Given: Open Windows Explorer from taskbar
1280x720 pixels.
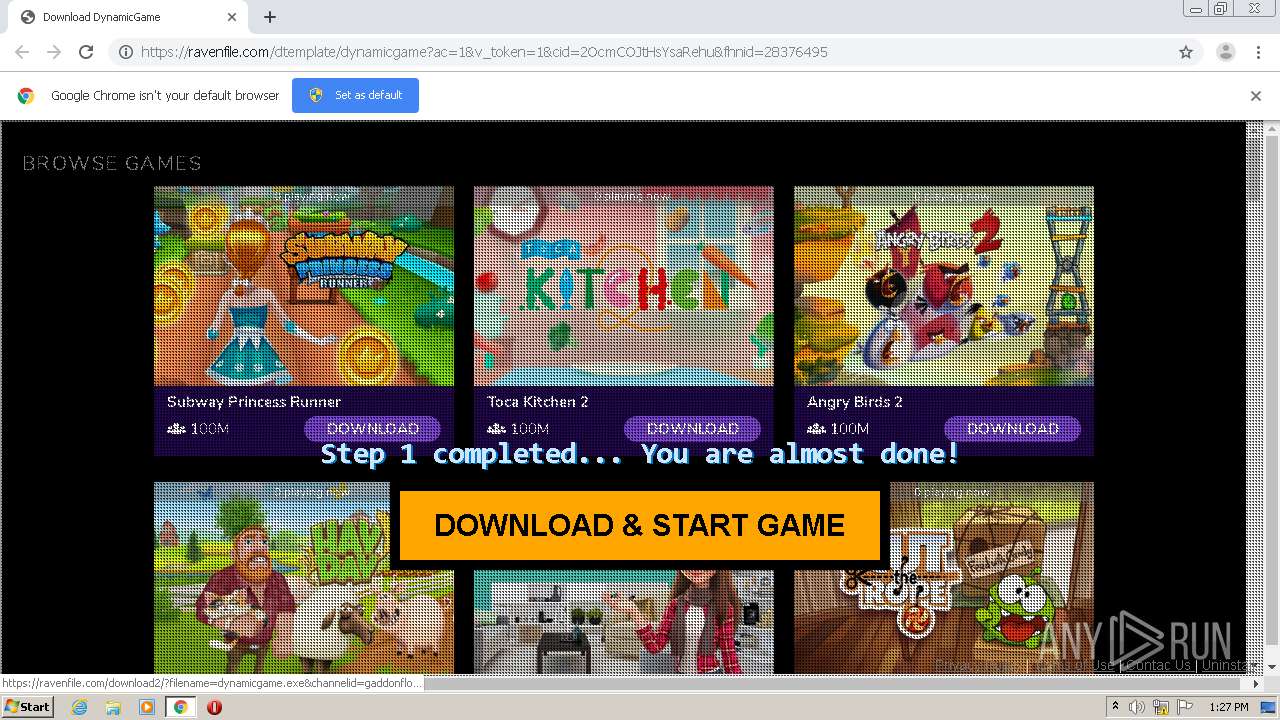Looking at the screenshot, I should click(x=113, y=707).
